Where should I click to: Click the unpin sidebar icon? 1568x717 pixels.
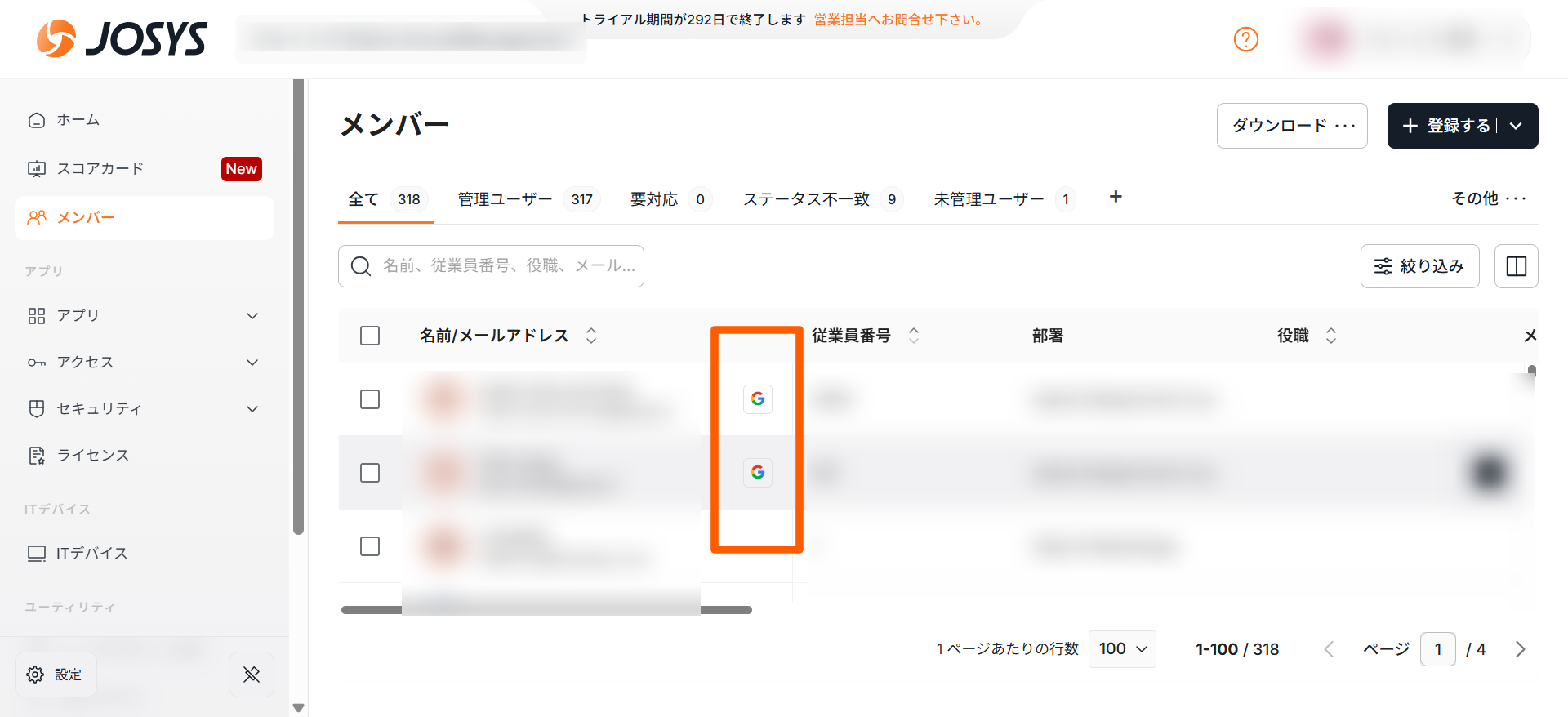coord(252,675)
